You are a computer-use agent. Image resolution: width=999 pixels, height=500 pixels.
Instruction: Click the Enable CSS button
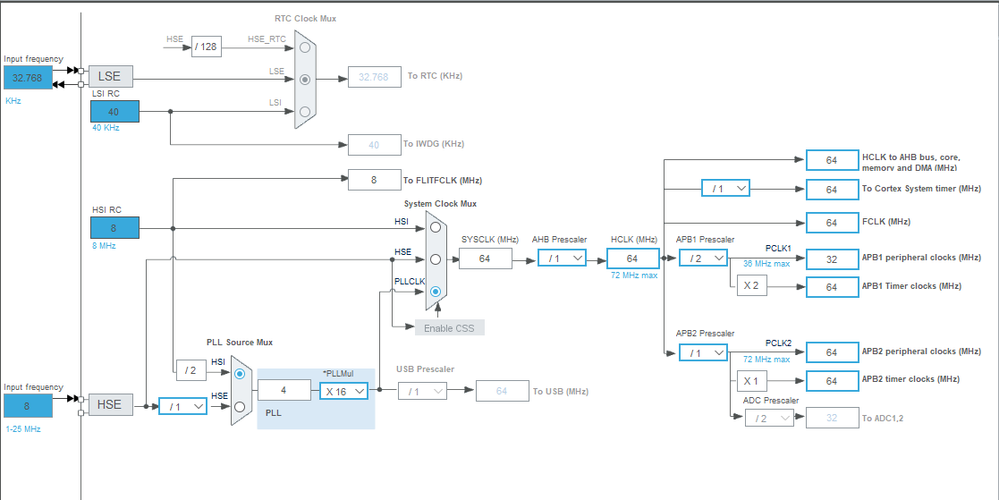(x=450, y=329)
